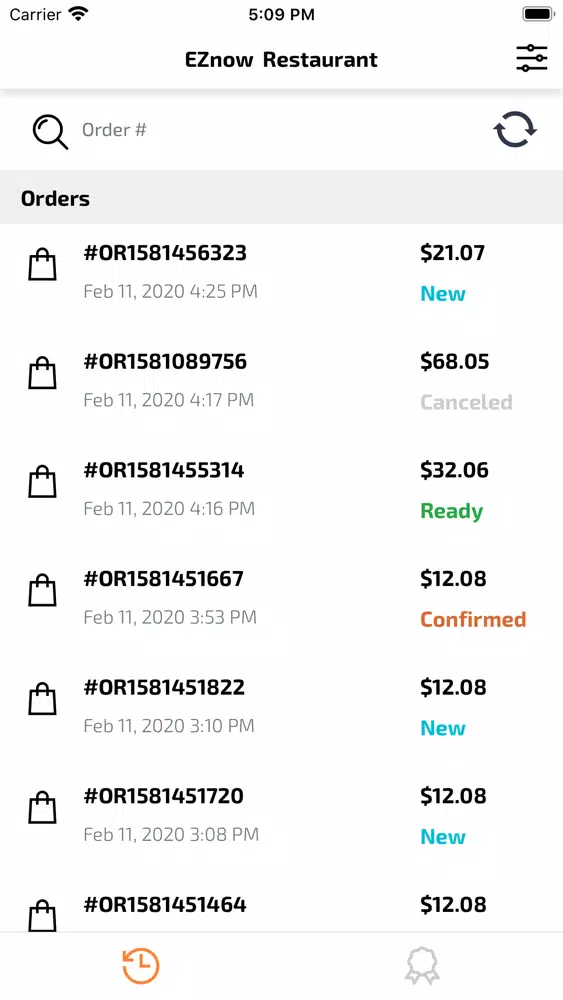The height and width of the screenshot is (1000, 563).
Task: Tap the bag icon for order #OR1581451667
Action: pos(42,591)
